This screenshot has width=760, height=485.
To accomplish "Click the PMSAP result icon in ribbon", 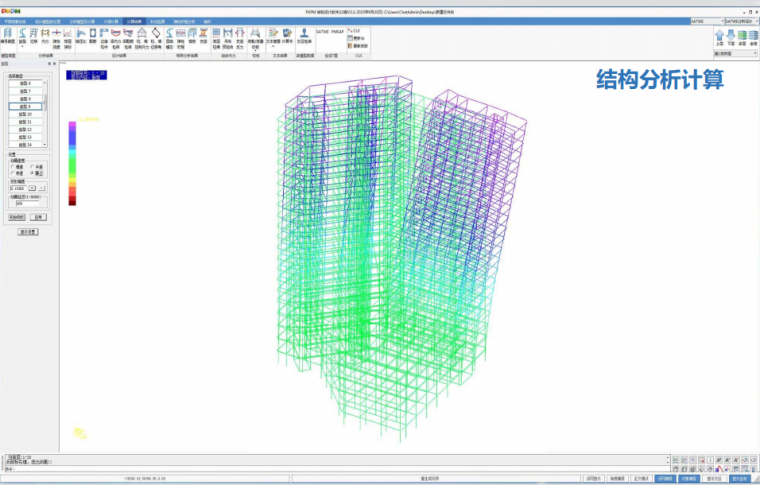I will [339, 32].
